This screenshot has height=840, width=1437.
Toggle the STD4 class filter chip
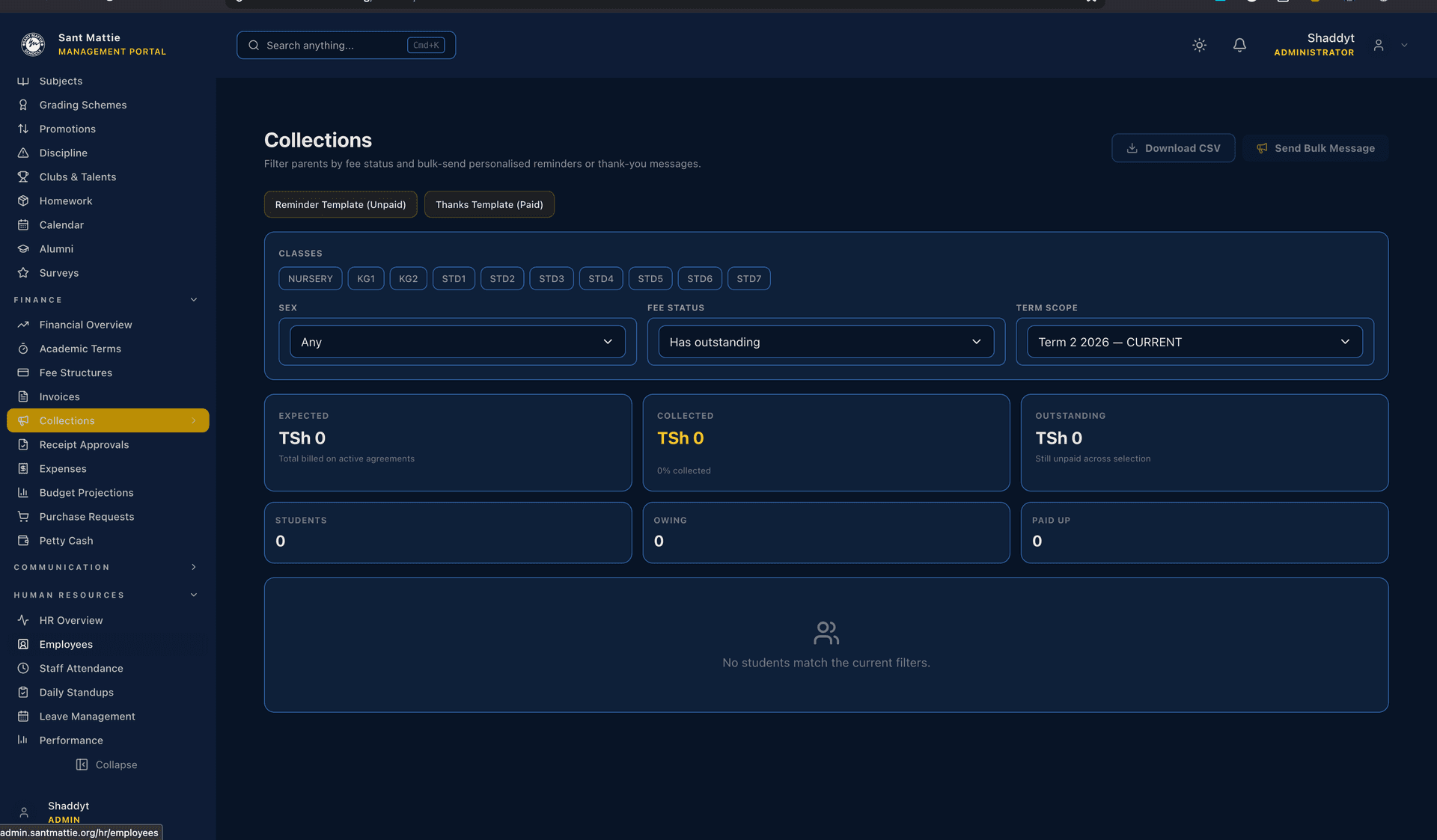click(600, 279)
